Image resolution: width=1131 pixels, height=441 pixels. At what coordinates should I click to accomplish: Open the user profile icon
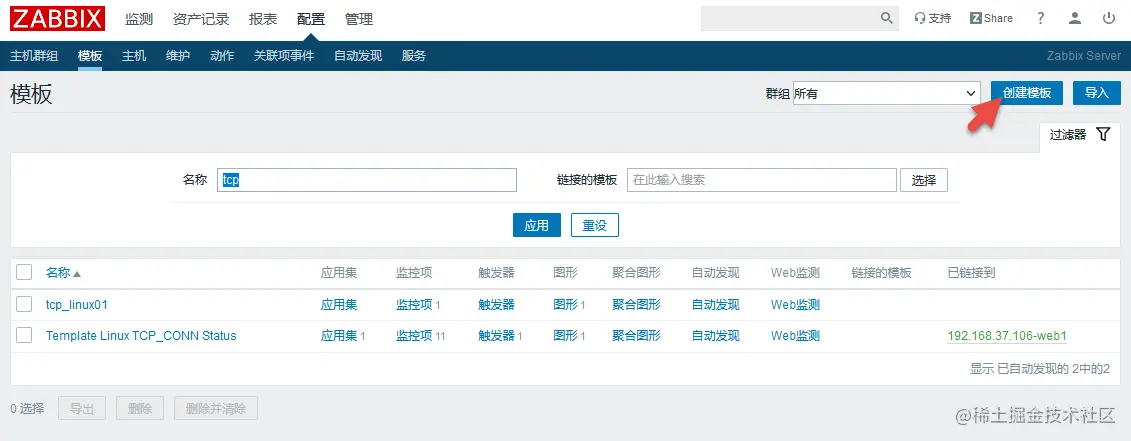tap(1075, 19)
